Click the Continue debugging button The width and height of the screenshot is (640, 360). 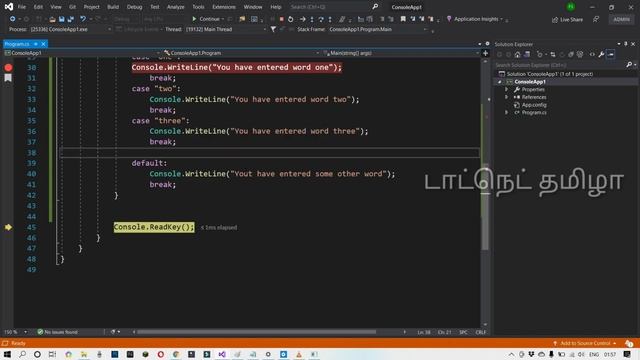(206, 19)
